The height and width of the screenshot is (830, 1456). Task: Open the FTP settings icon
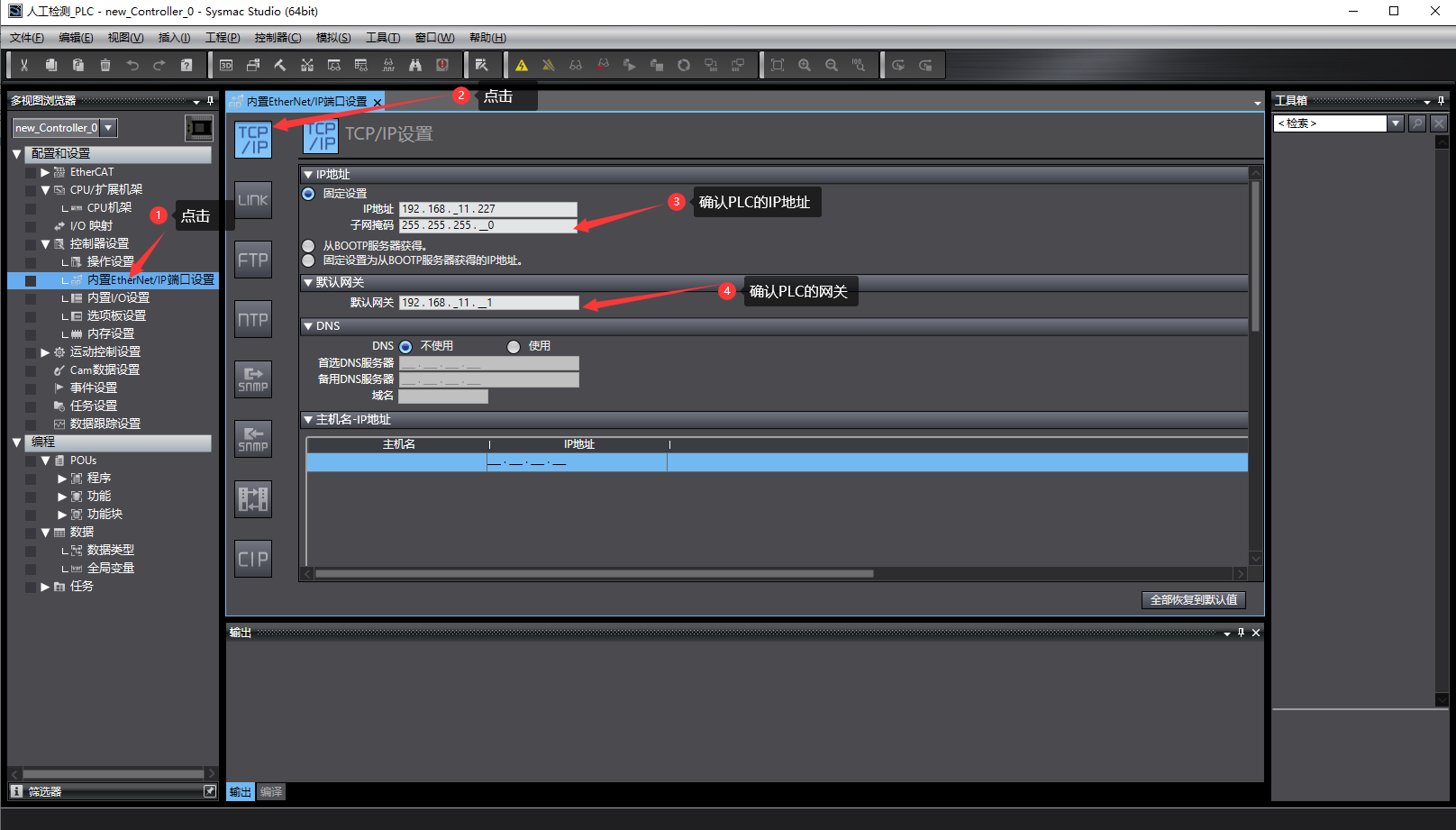click(x=253, y=260)
